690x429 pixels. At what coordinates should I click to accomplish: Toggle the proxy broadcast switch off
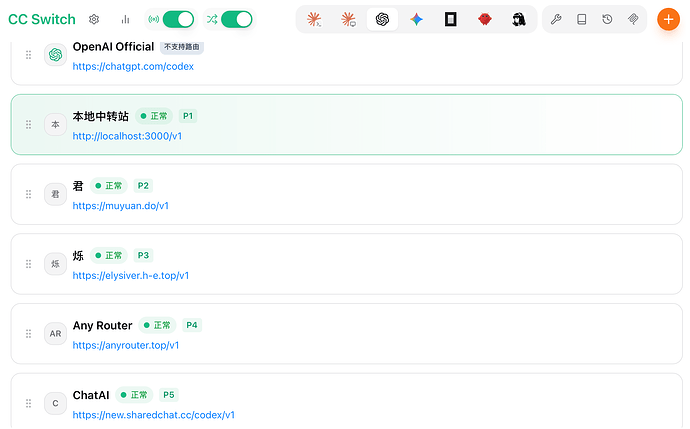[x=178, y=19]
